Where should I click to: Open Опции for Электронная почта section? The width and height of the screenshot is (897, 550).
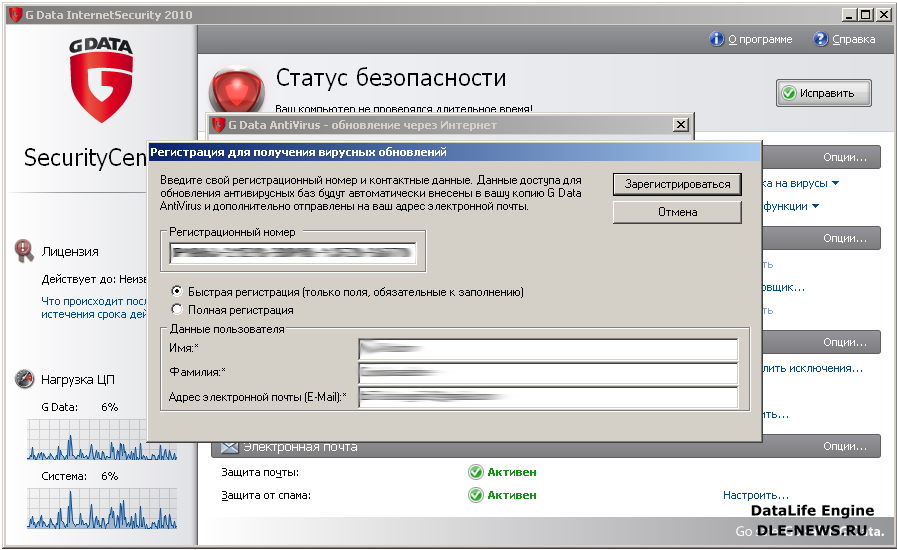pyautogui.click(x=845, y=446)
